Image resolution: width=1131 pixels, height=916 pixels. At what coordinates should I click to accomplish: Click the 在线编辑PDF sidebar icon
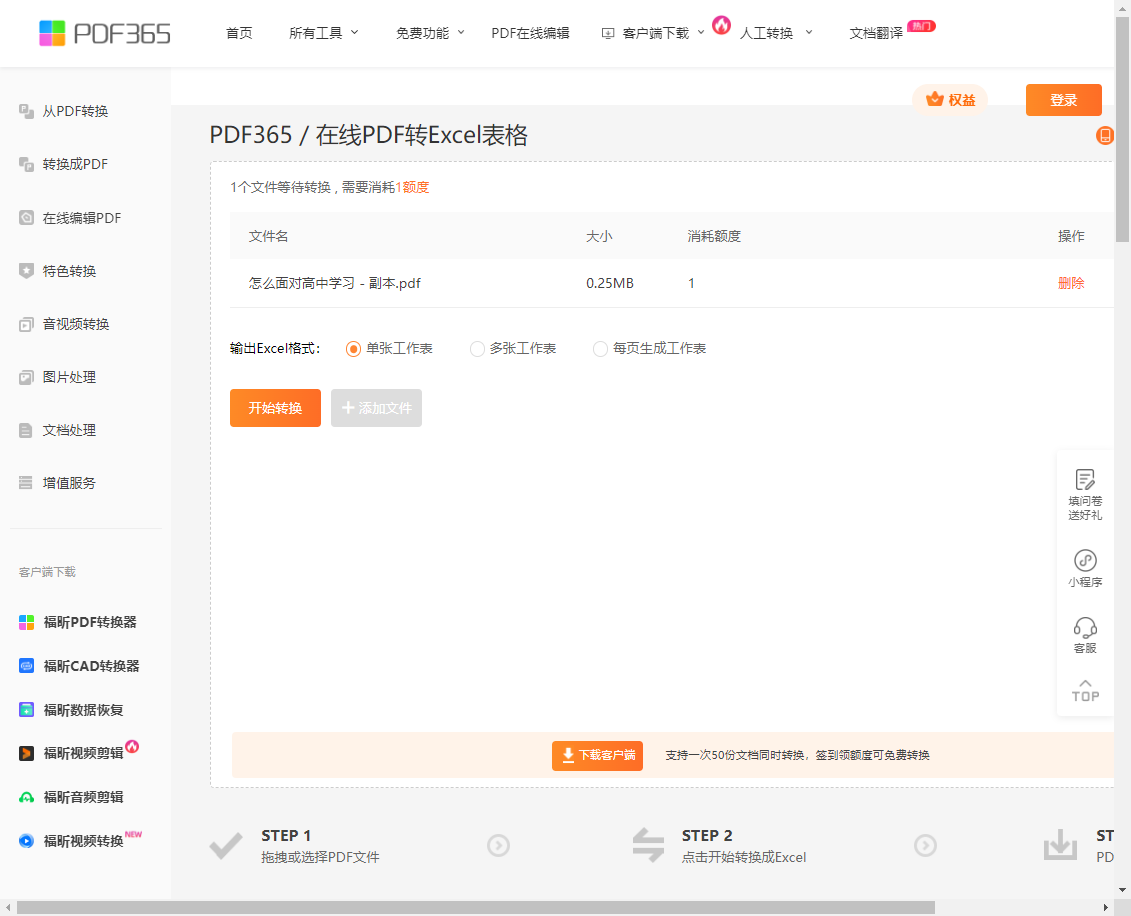27,218
